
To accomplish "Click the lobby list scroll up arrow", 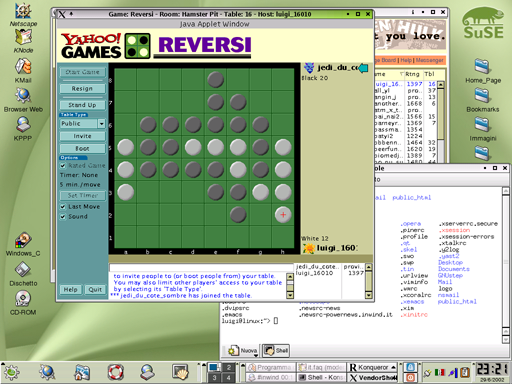I will [x=441, y=85].
